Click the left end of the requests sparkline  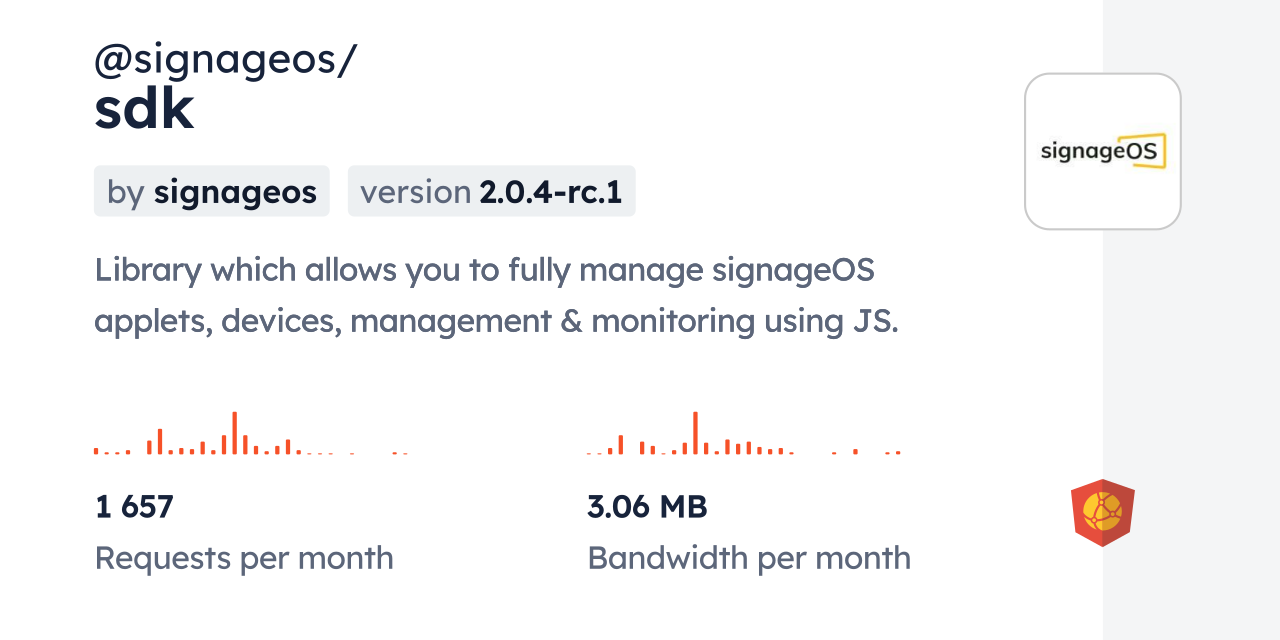pyautogui.click(x=96, y=451)
